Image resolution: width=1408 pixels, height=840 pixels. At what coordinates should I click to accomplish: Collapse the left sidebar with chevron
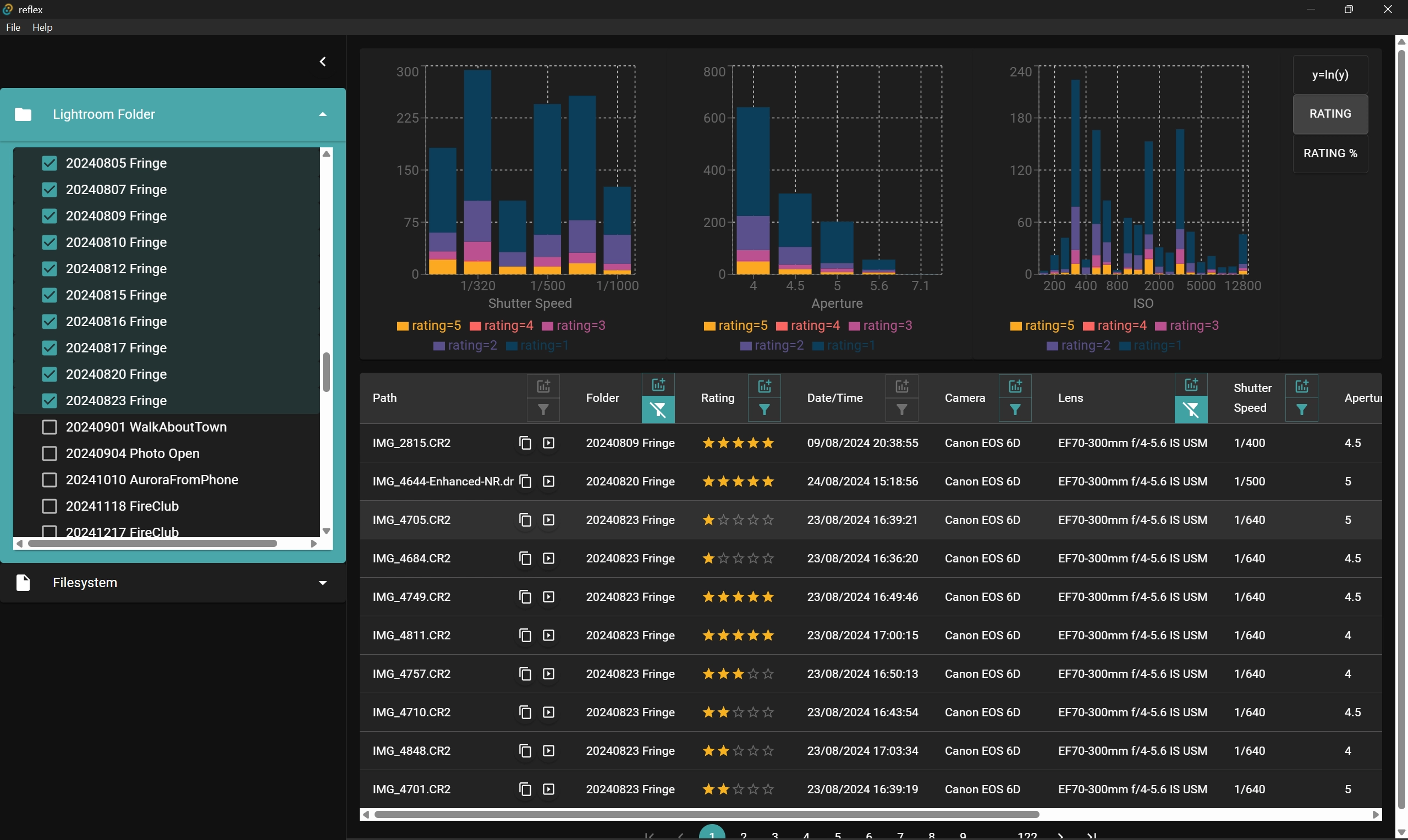point(323,62)
